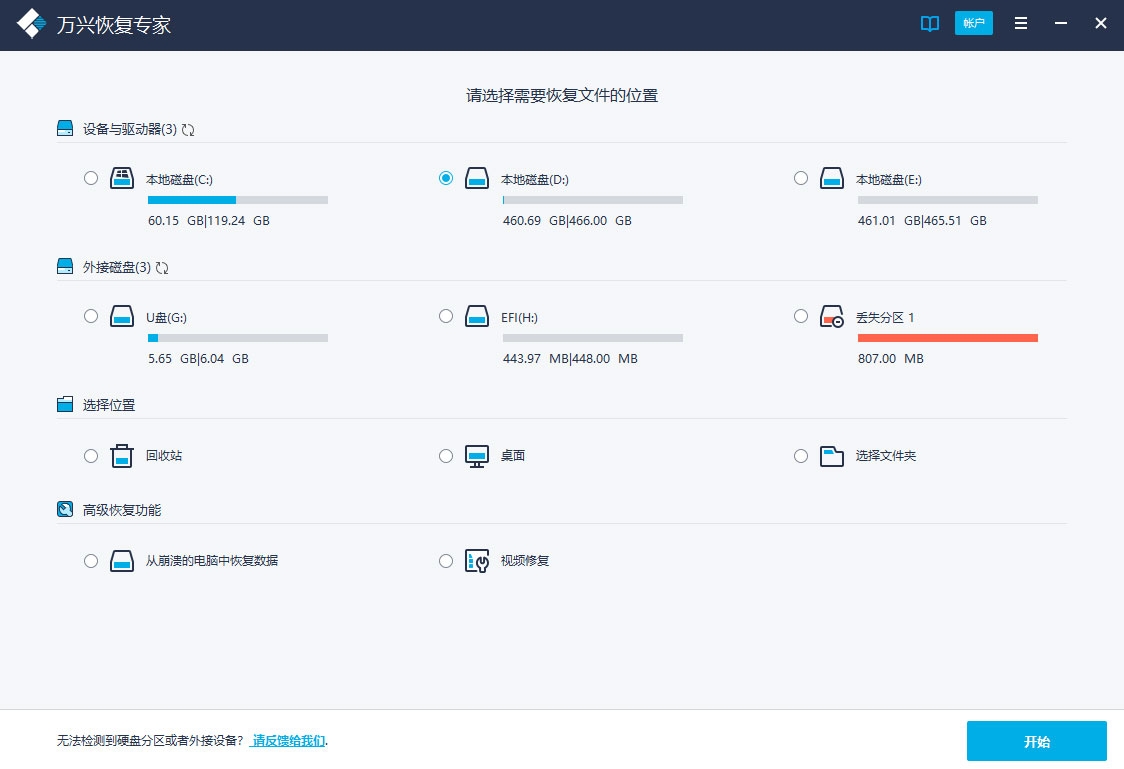Click the C drive capacity bar
Screen dimensions: 1124x769
click(238, 200)
